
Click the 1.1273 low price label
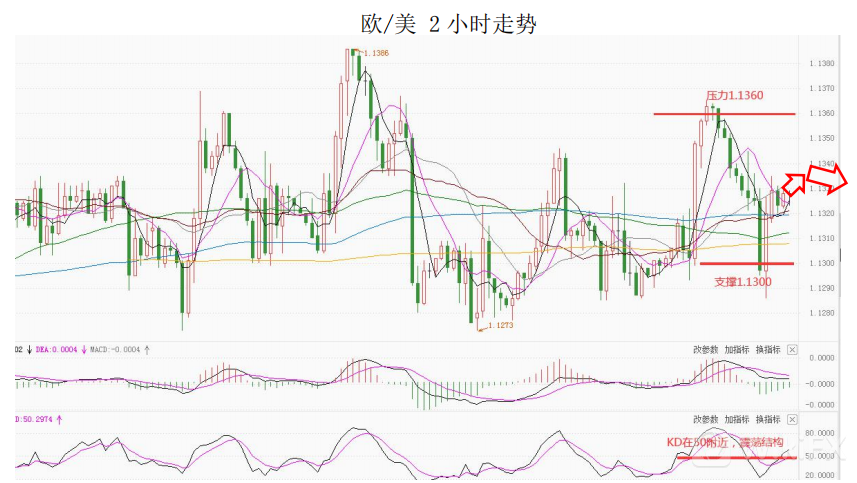coord(501,325)
